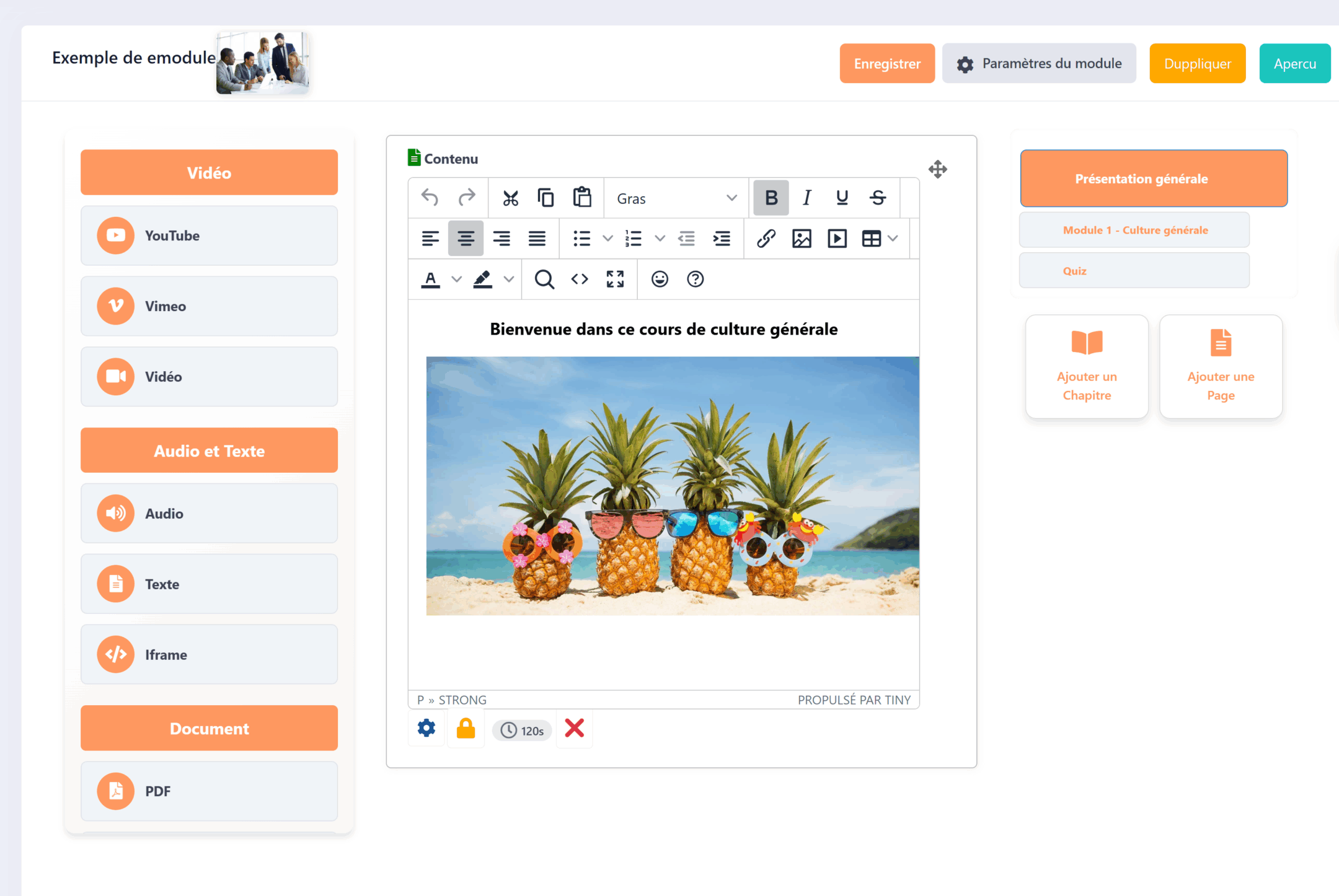The width and height of the screenshot is (1339, 896).
Task: Click the insert image icon
Action: [x=802, y=239]
